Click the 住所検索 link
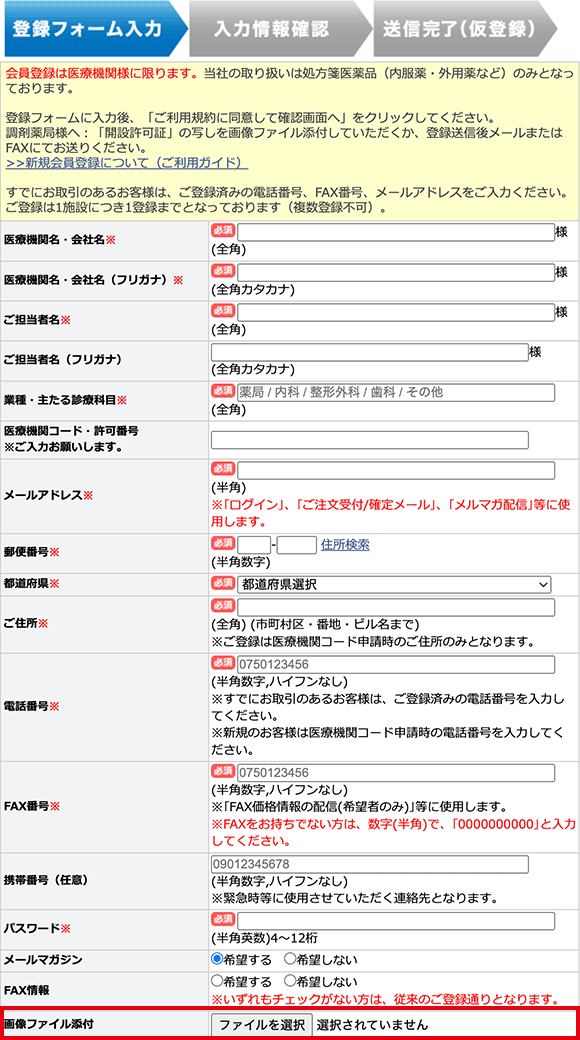The image size is (580, 1040). [345, 545]
